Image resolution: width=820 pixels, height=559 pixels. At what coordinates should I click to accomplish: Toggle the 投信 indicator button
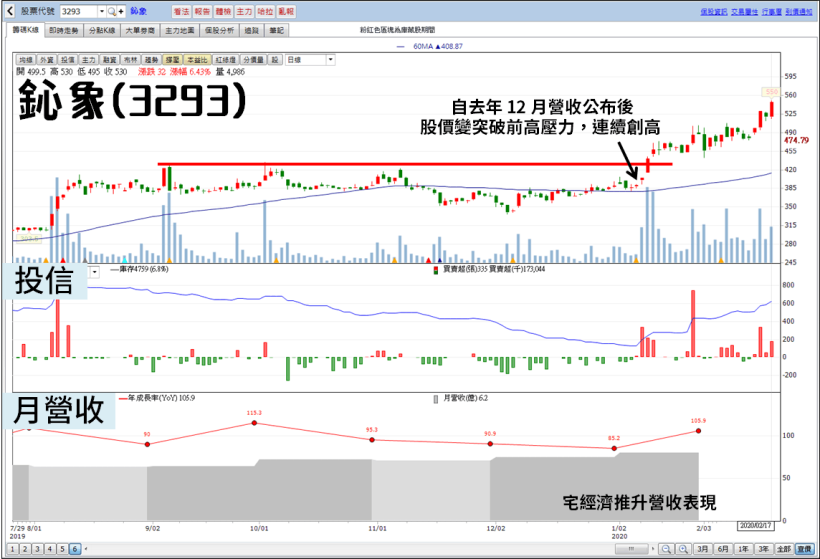[67, 60]
